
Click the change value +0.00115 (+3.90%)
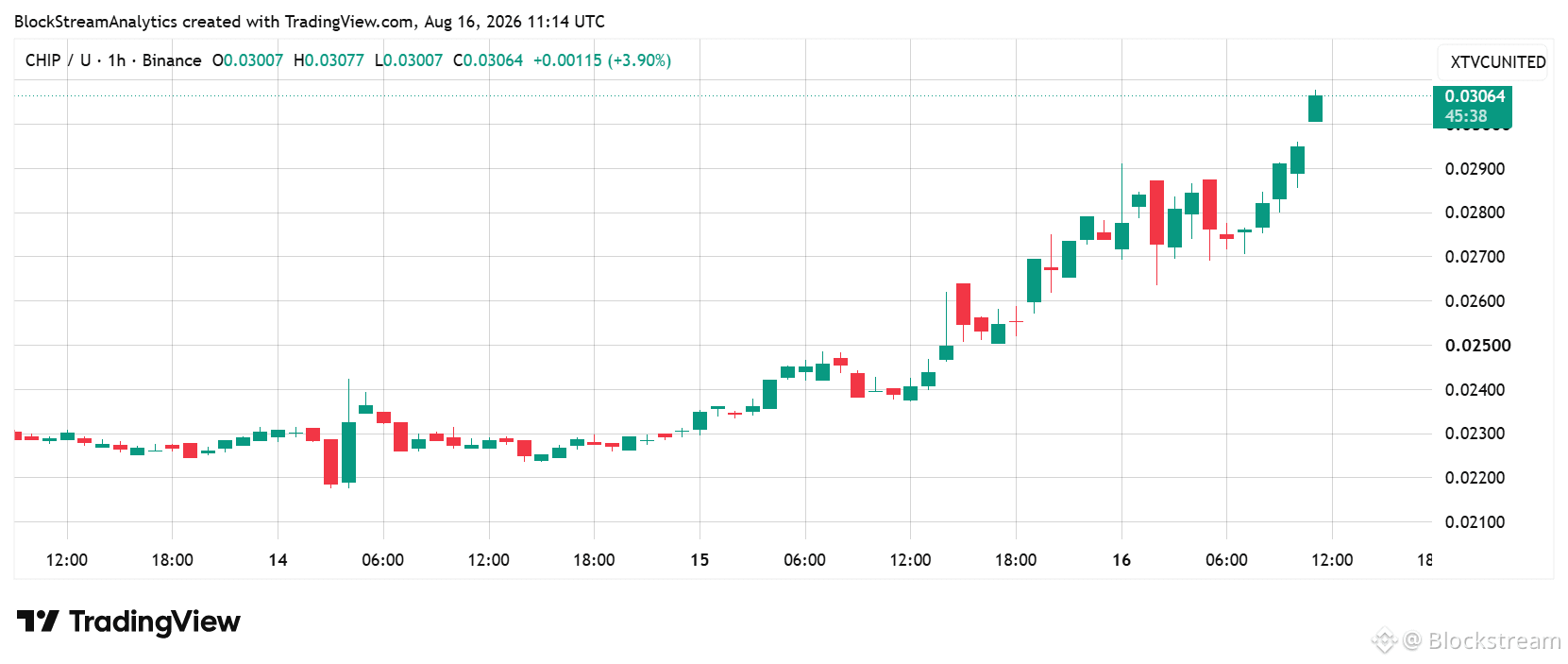point(602,60)
